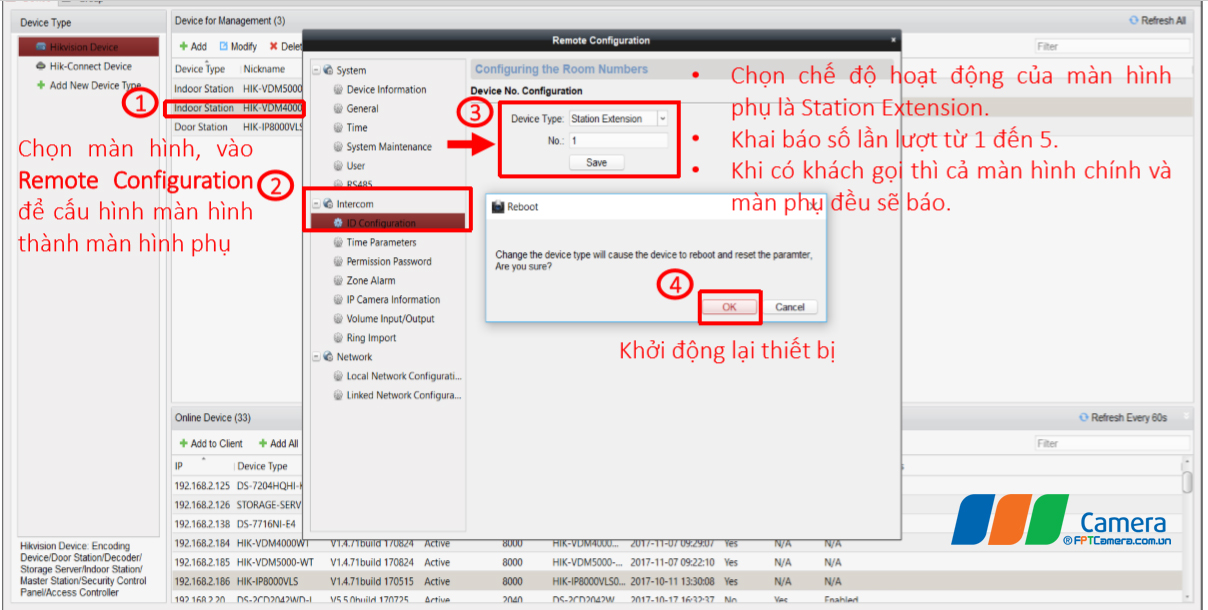Viewport: 1208px width, 610px height.
Task: Click the Modify pencil icon in the toolbar
Action: pyautogui.click(x=224, y=47)
